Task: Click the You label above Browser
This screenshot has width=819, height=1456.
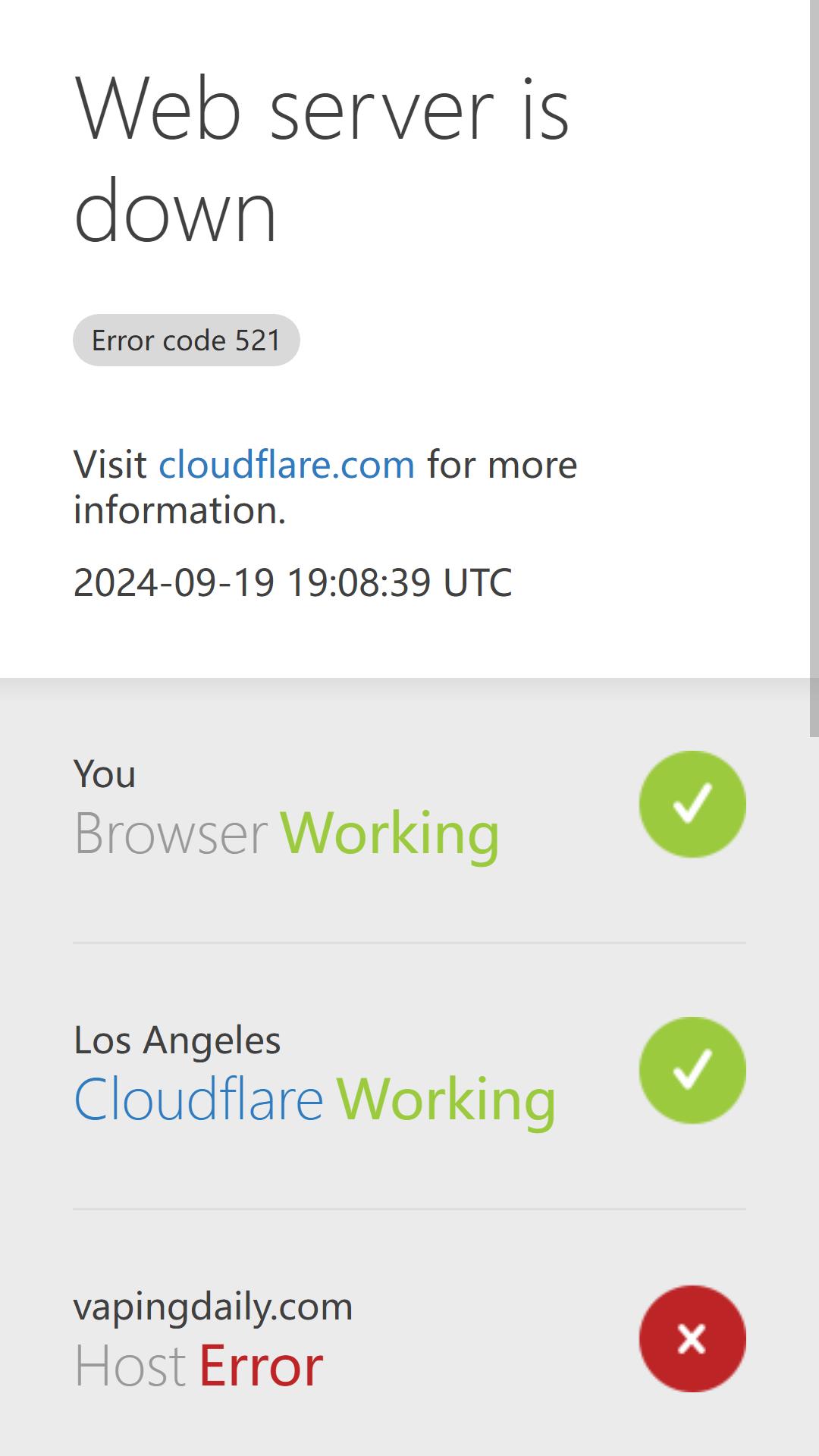Action: (x=105, y=774)
